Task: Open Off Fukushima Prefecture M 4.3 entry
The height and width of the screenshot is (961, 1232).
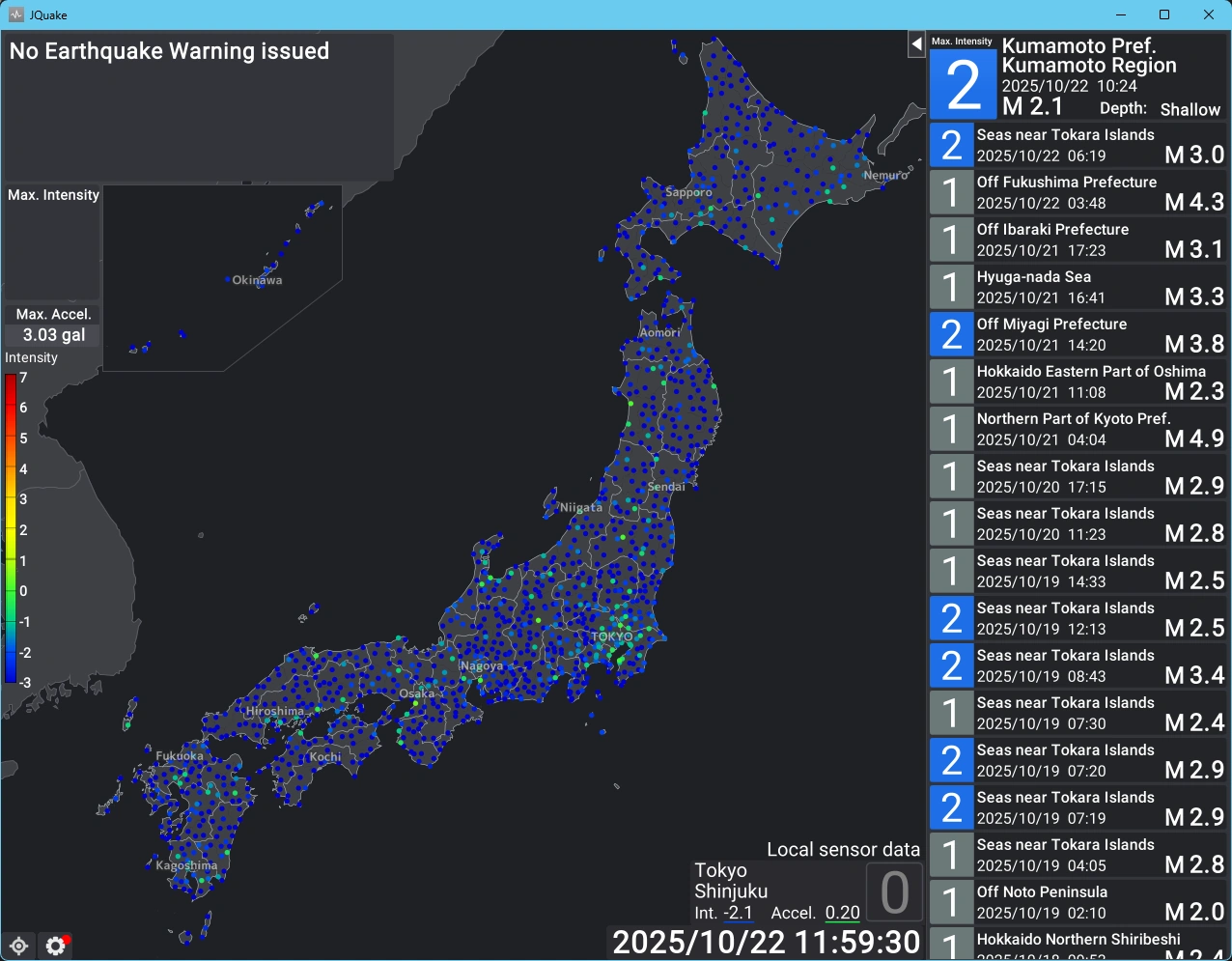Action: point(1078,192)
